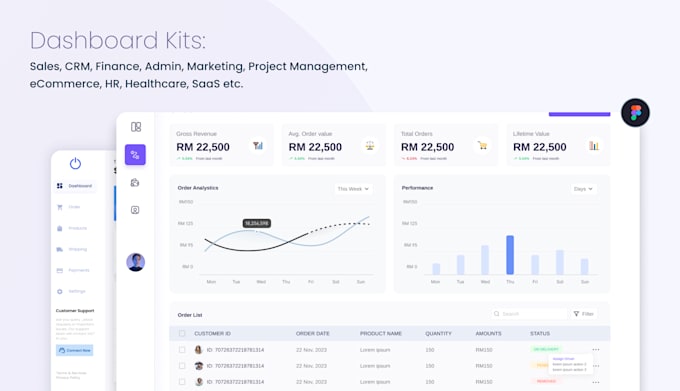Open Dashboard text label in left panel menu
Image resolution: width=680 pixels, height=391 pixels.
click(80, 186)
